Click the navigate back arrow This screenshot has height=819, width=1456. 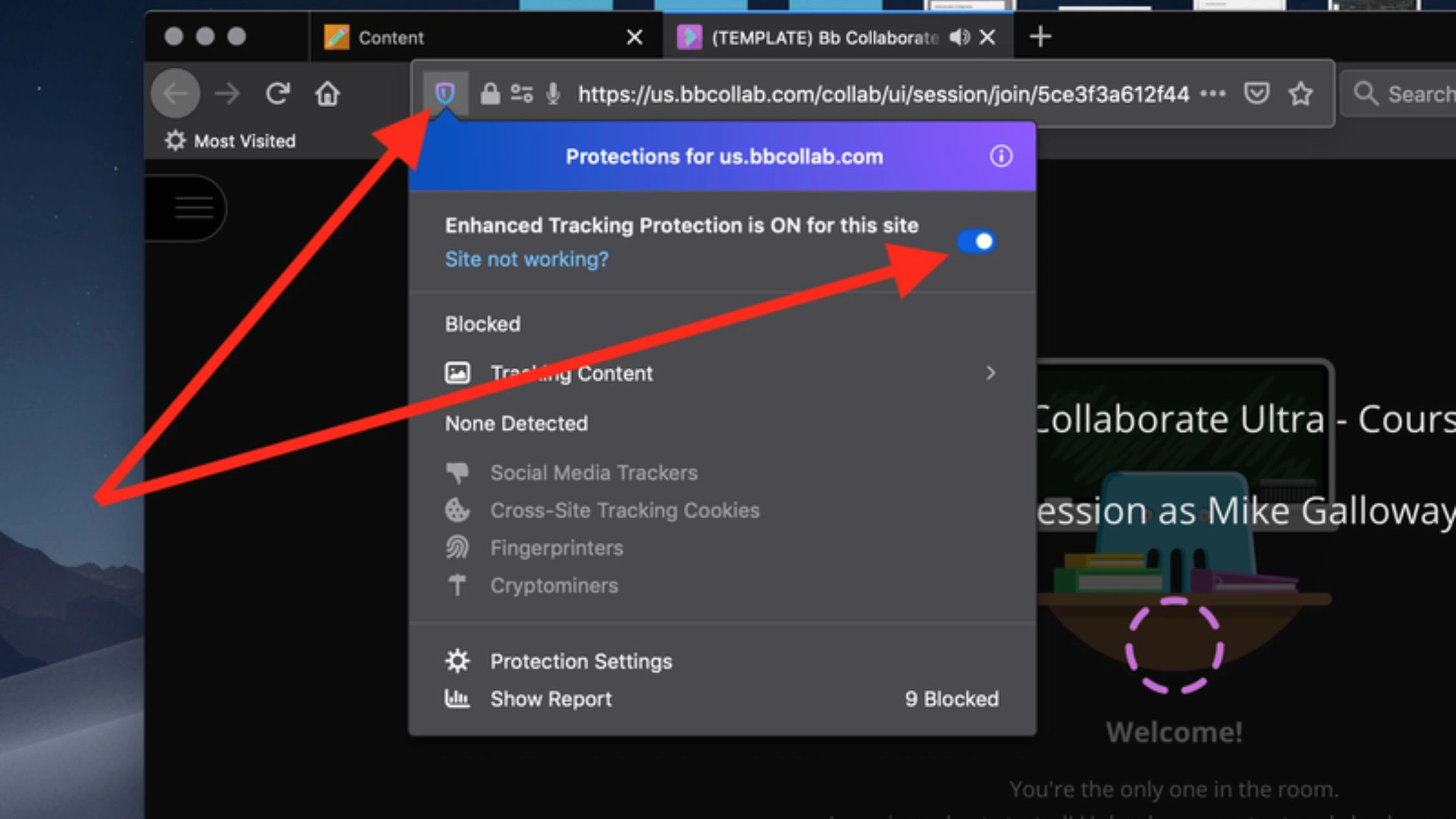174,93
